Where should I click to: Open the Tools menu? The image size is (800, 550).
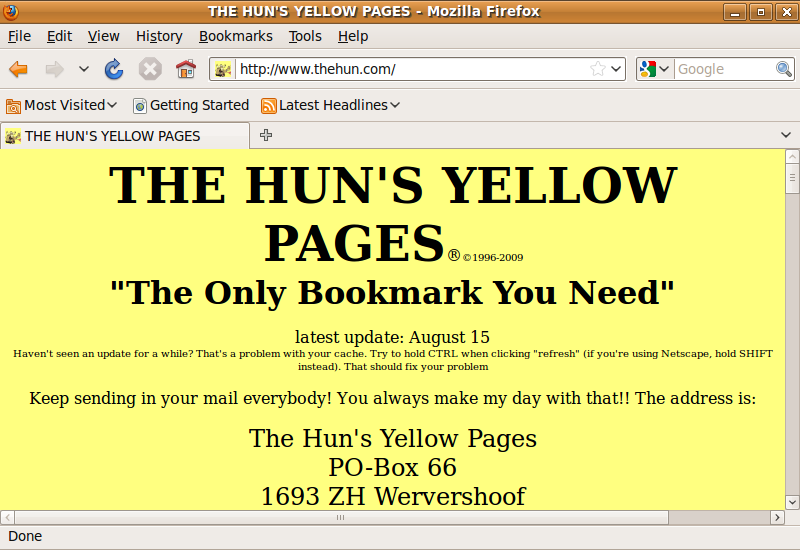[305, 36]
